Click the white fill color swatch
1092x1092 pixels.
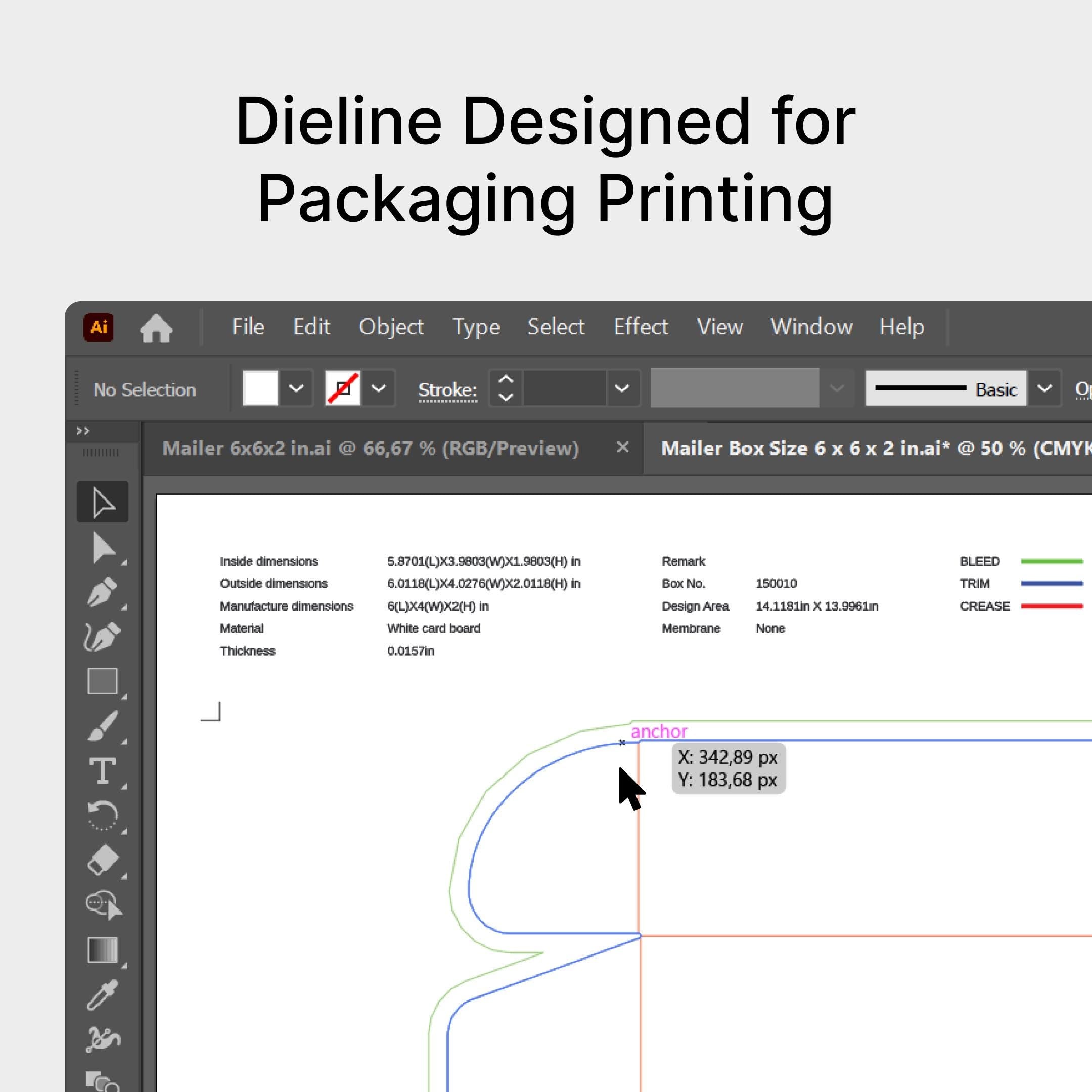point(260,389)
